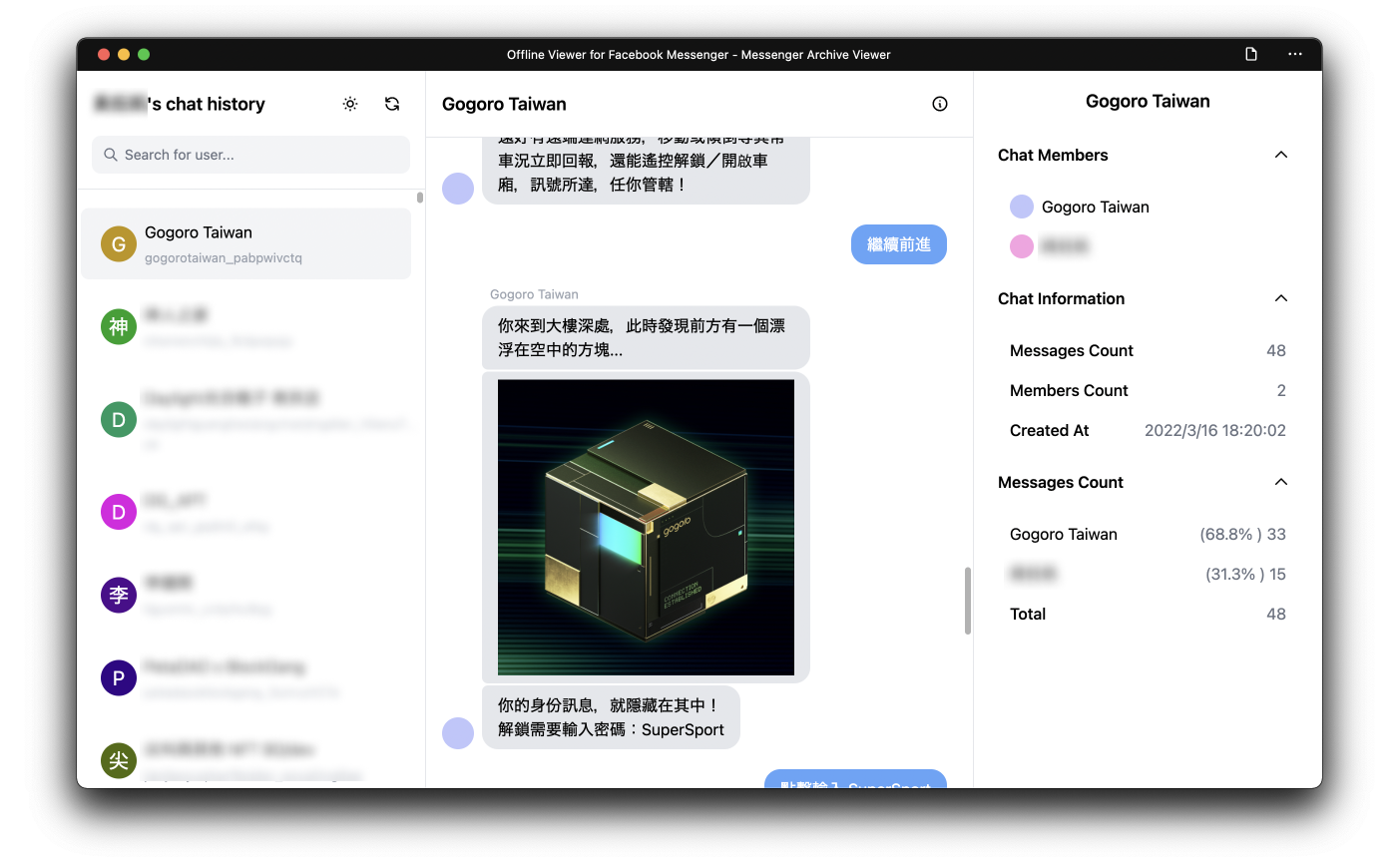Toggle the light/dark theme sun icon
The width and height of the screenshot is (1400, 862).
click(350, 104)
